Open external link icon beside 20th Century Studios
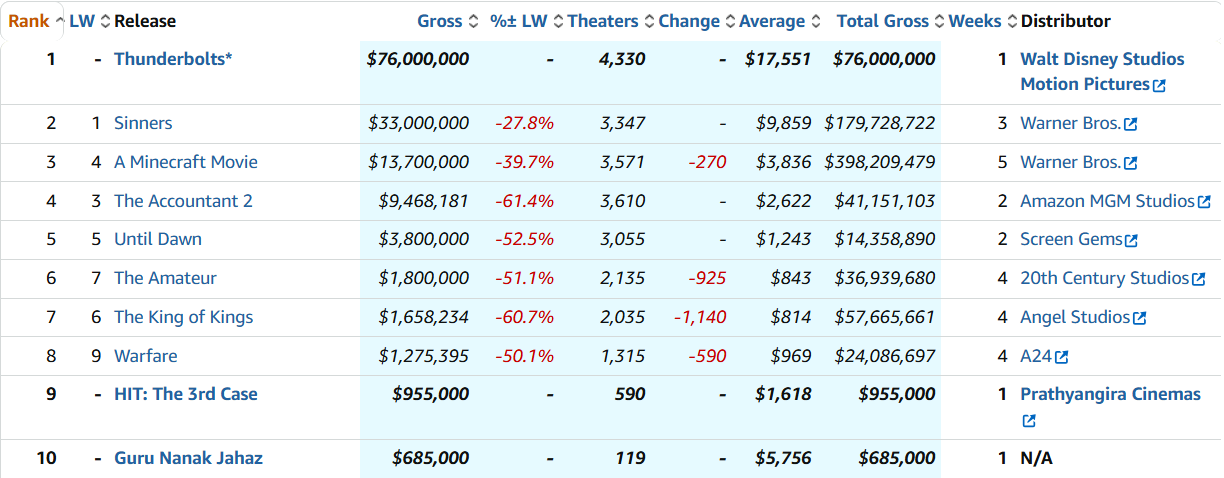Screen dimensions: 1224x478 (1198, 280)
